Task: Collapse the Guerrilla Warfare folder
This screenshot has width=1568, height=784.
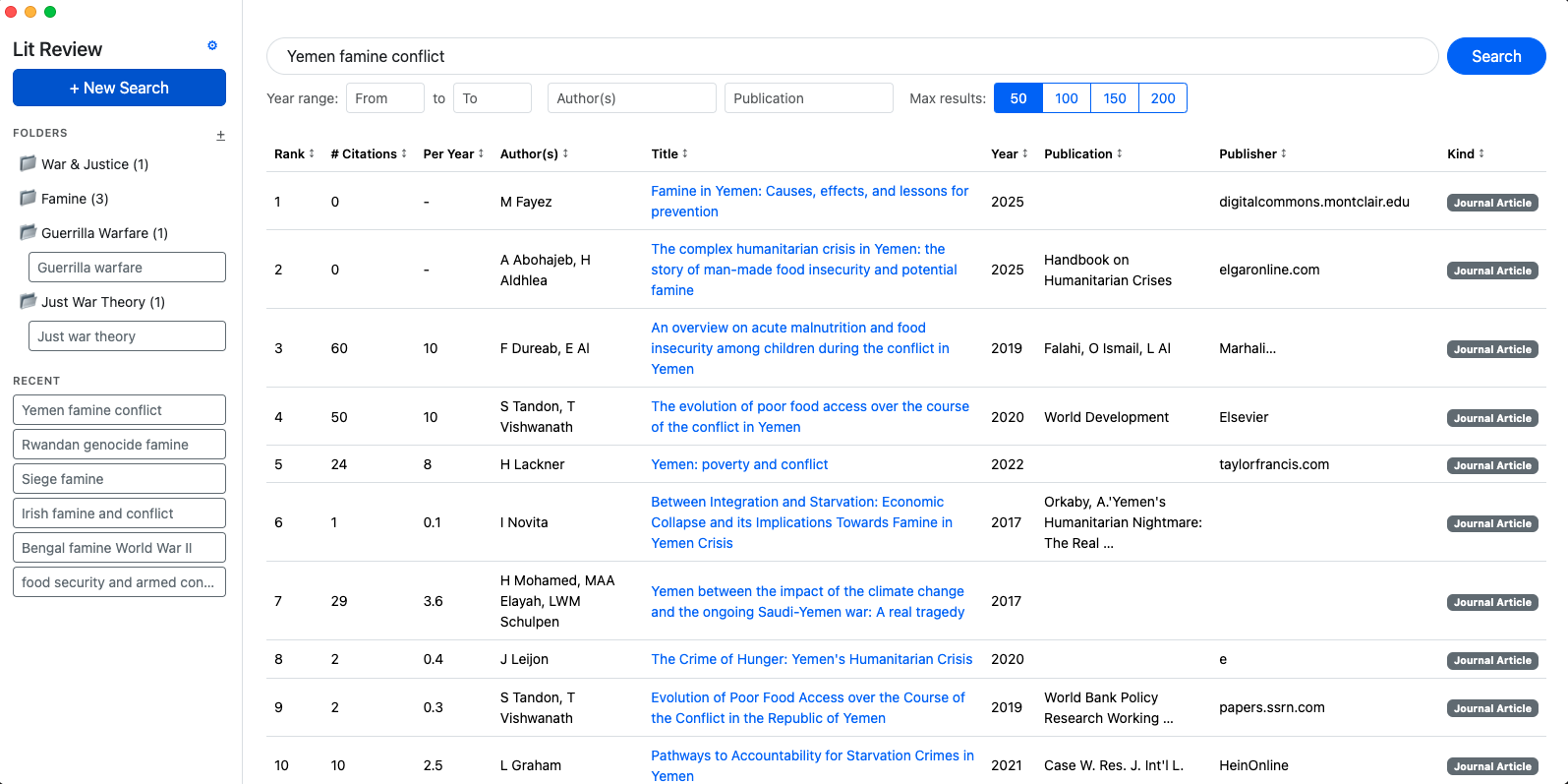Action: point(29,233)
